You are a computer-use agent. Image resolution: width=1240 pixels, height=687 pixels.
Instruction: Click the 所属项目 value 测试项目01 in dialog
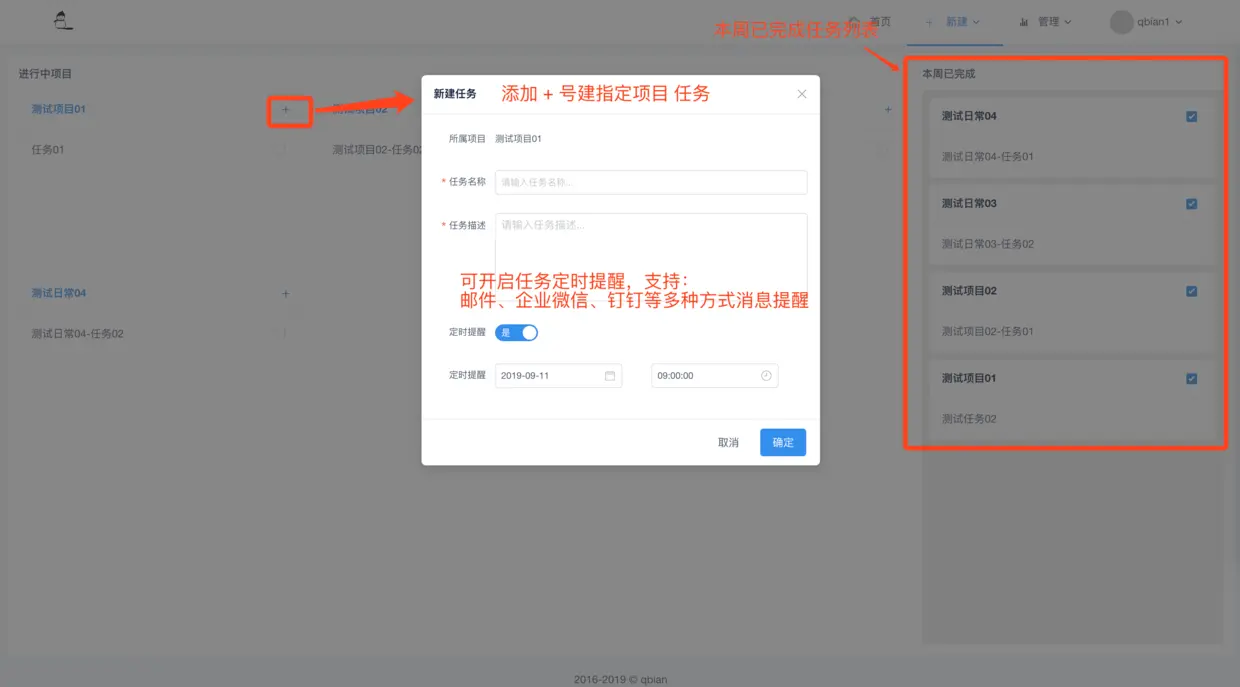pos(518,139)
